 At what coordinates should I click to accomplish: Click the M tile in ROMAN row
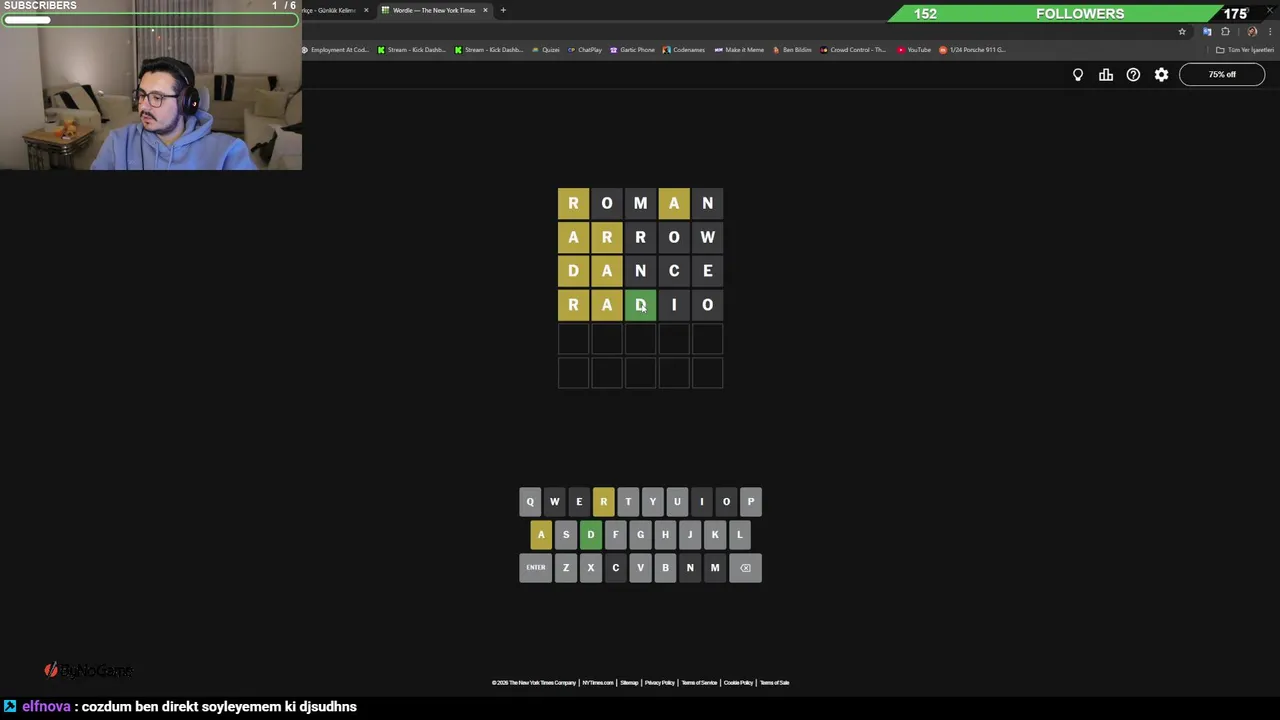(x=640, y=203)
